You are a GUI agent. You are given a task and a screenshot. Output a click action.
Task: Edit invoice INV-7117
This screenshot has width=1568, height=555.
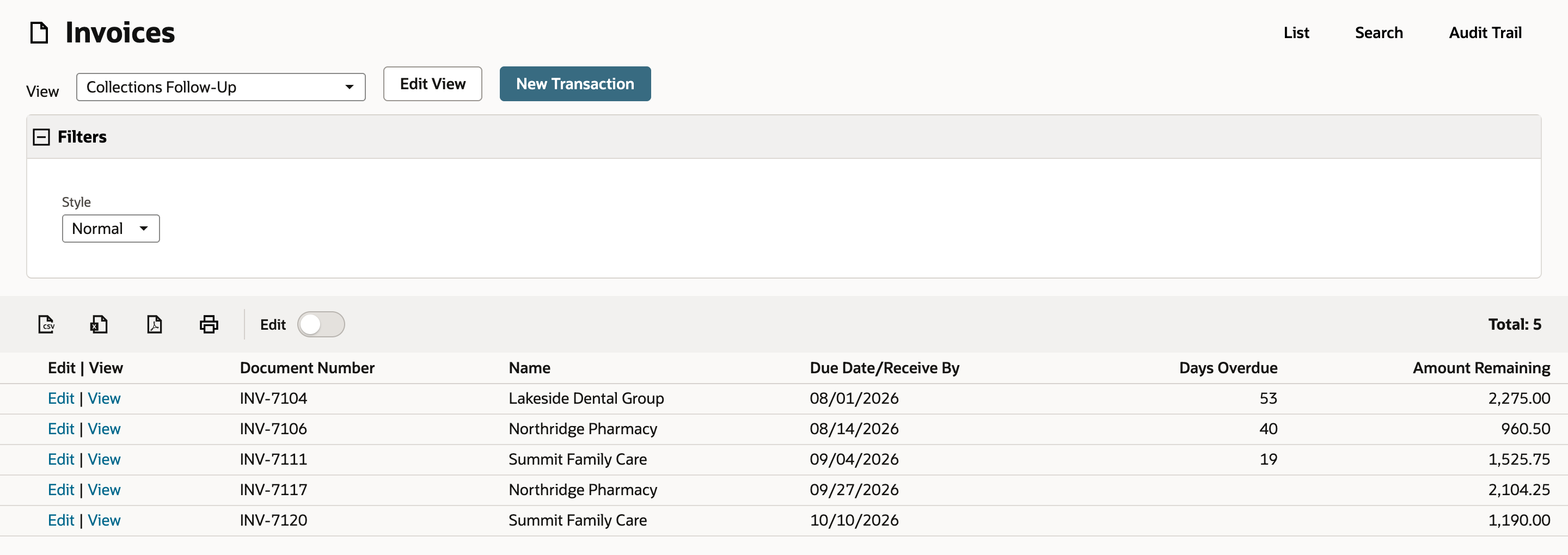pyautogui.click(x=61, y=490)
